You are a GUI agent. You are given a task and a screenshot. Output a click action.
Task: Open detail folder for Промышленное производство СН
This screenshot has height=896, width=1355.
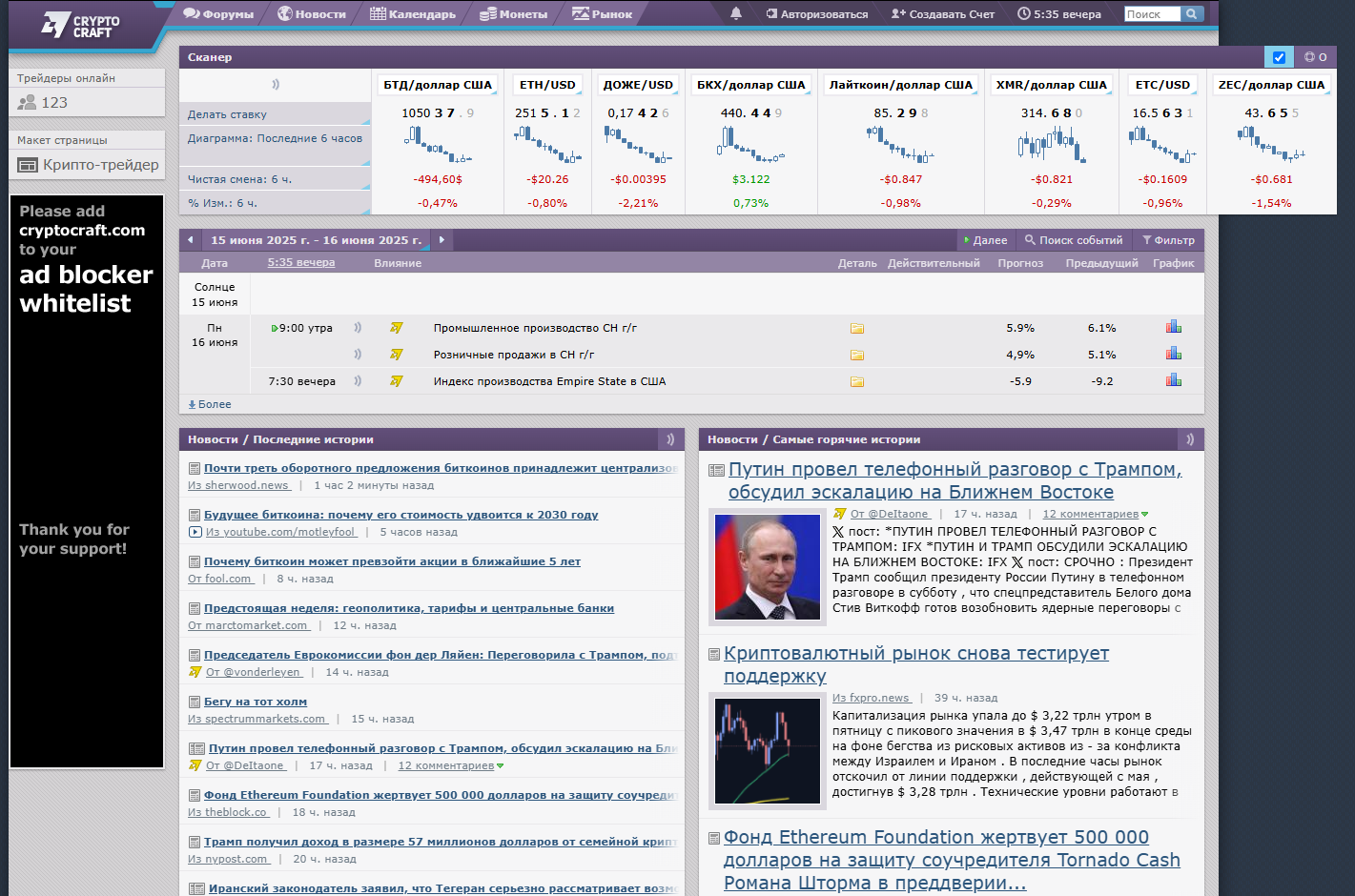(x=856, y=328)
